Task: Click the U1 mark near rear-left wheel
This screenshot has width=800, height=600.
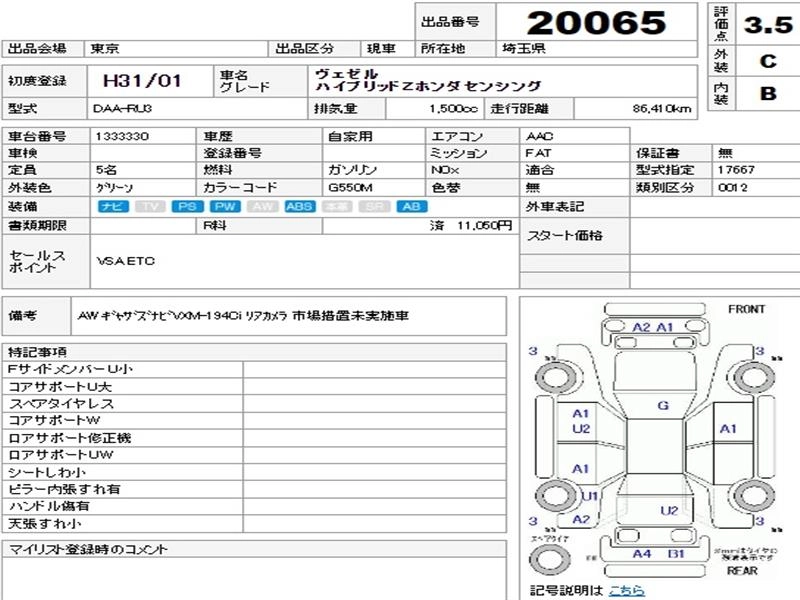Action: point(589,496)
